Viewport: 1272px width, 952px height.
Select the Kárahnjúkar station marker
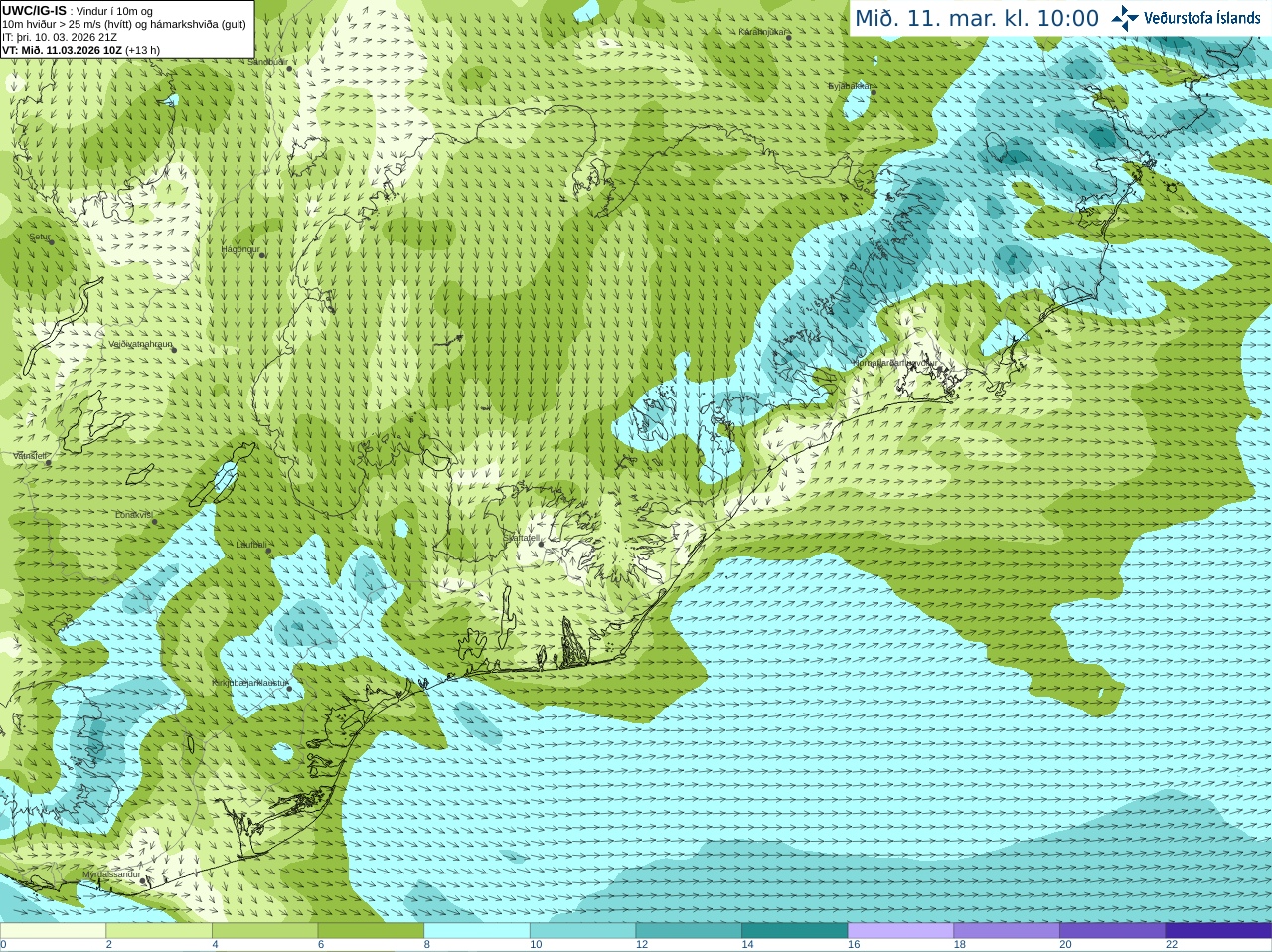click(x=789, y=37)
